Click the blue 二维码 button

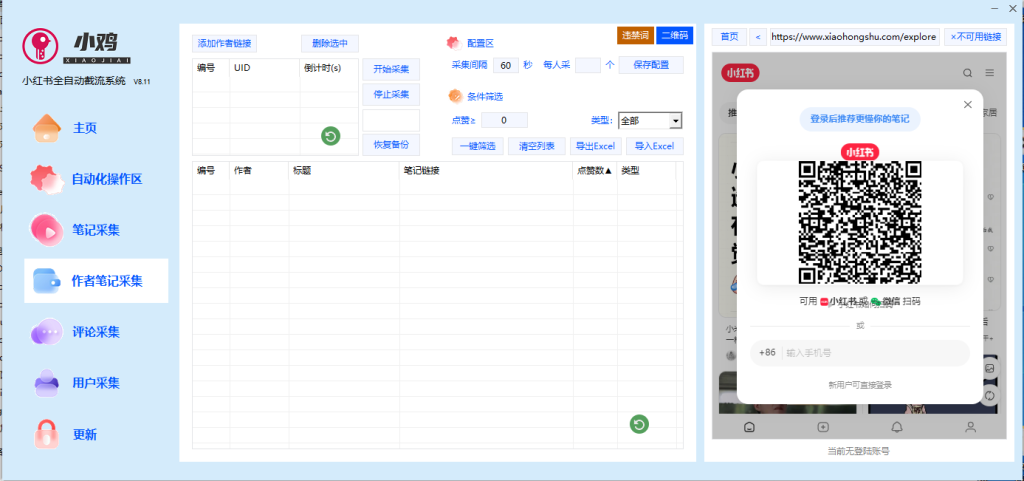point(675,35)
